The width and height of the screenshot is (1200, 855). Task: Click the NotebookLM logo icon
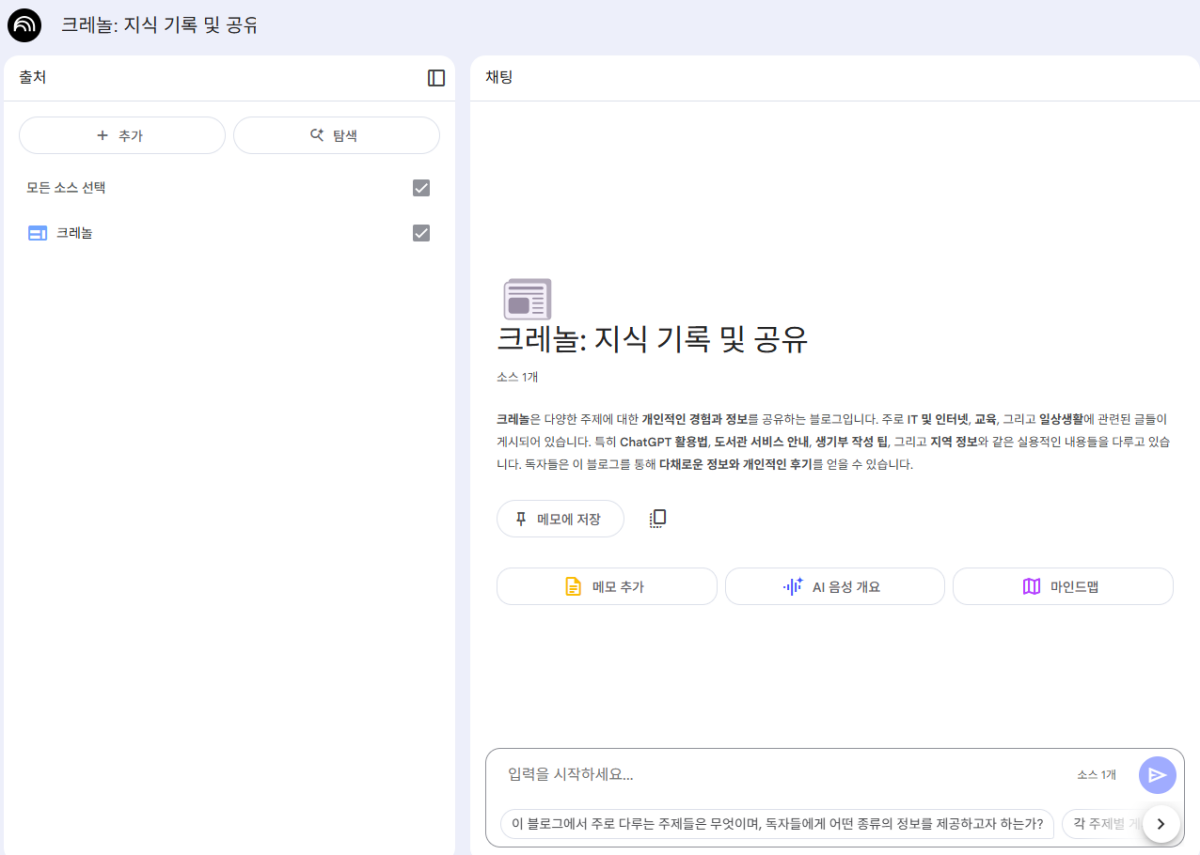[x=25, y=25]
